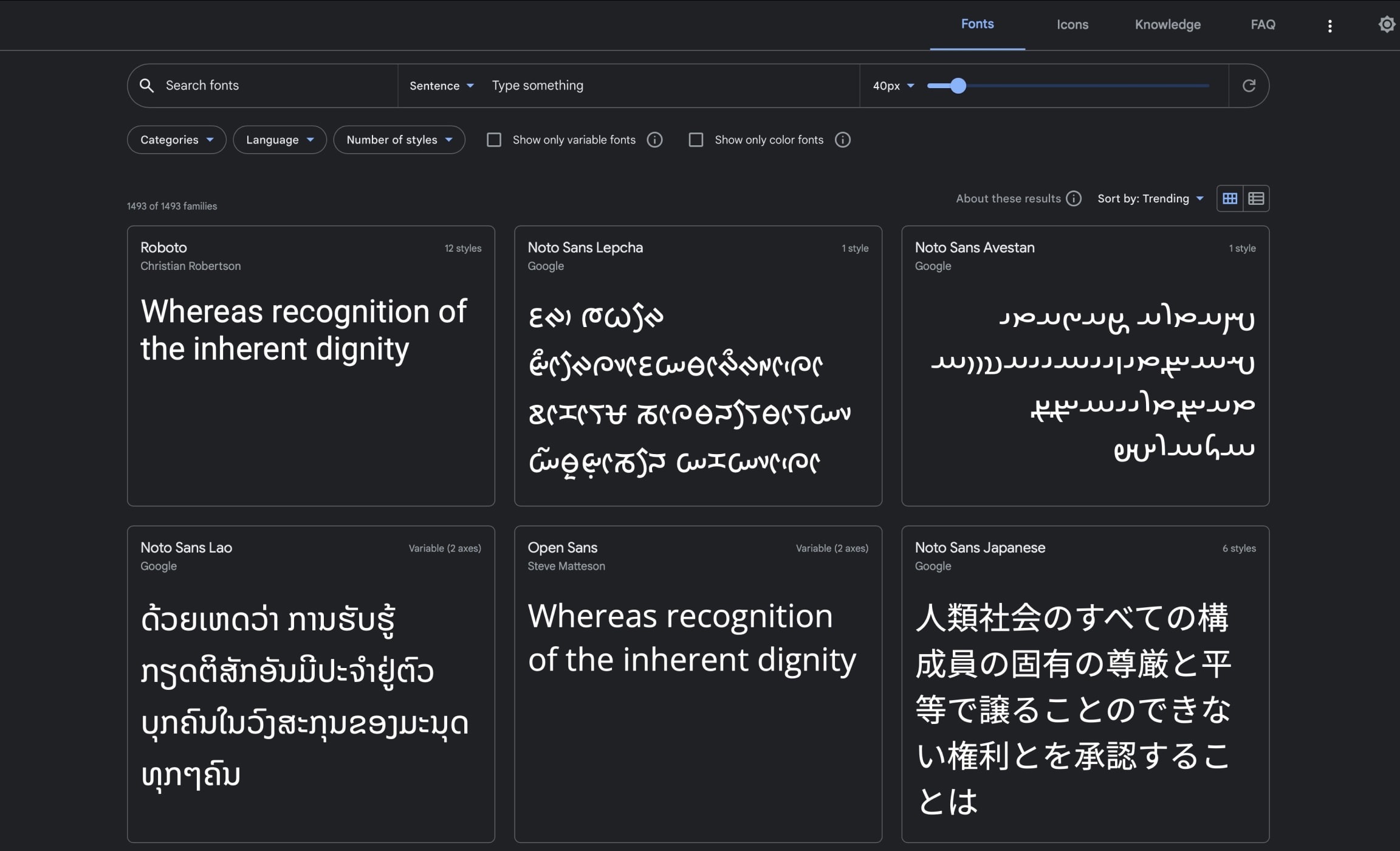Open the Sort by Trending dropdown

click(x=1150, y=199)
